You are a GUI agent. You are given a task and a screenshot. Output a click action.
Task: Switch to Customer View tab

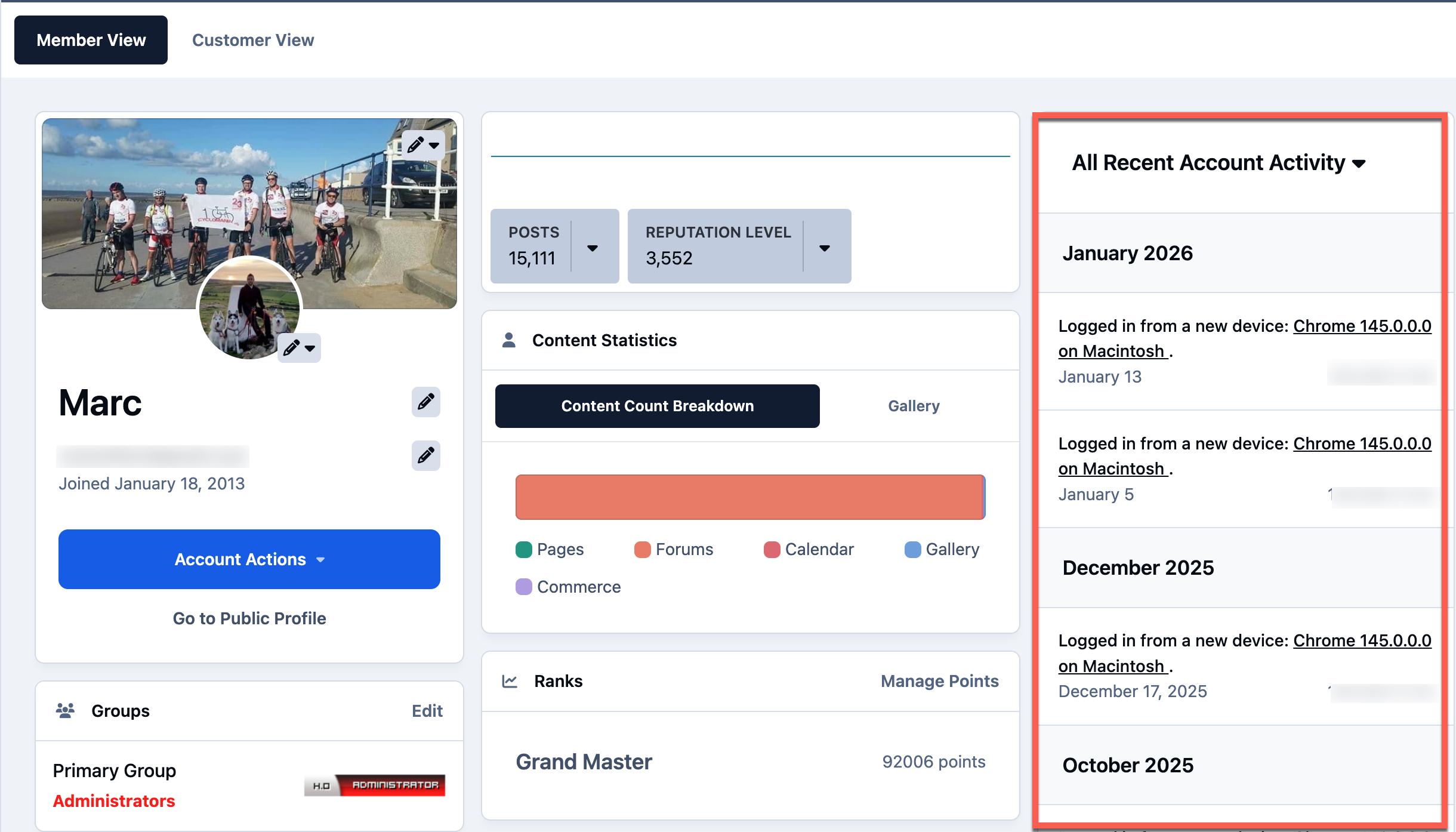253,40
